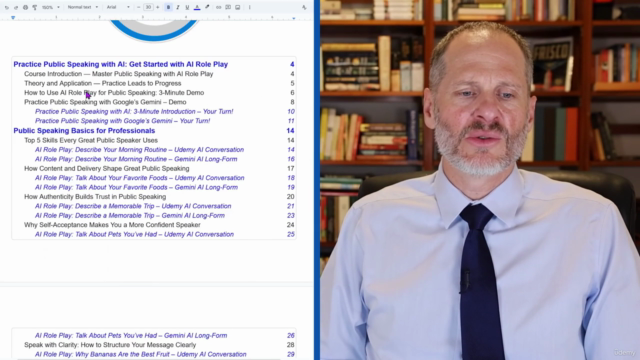
Task: Select the paint format tool
Action: [35, 7]
